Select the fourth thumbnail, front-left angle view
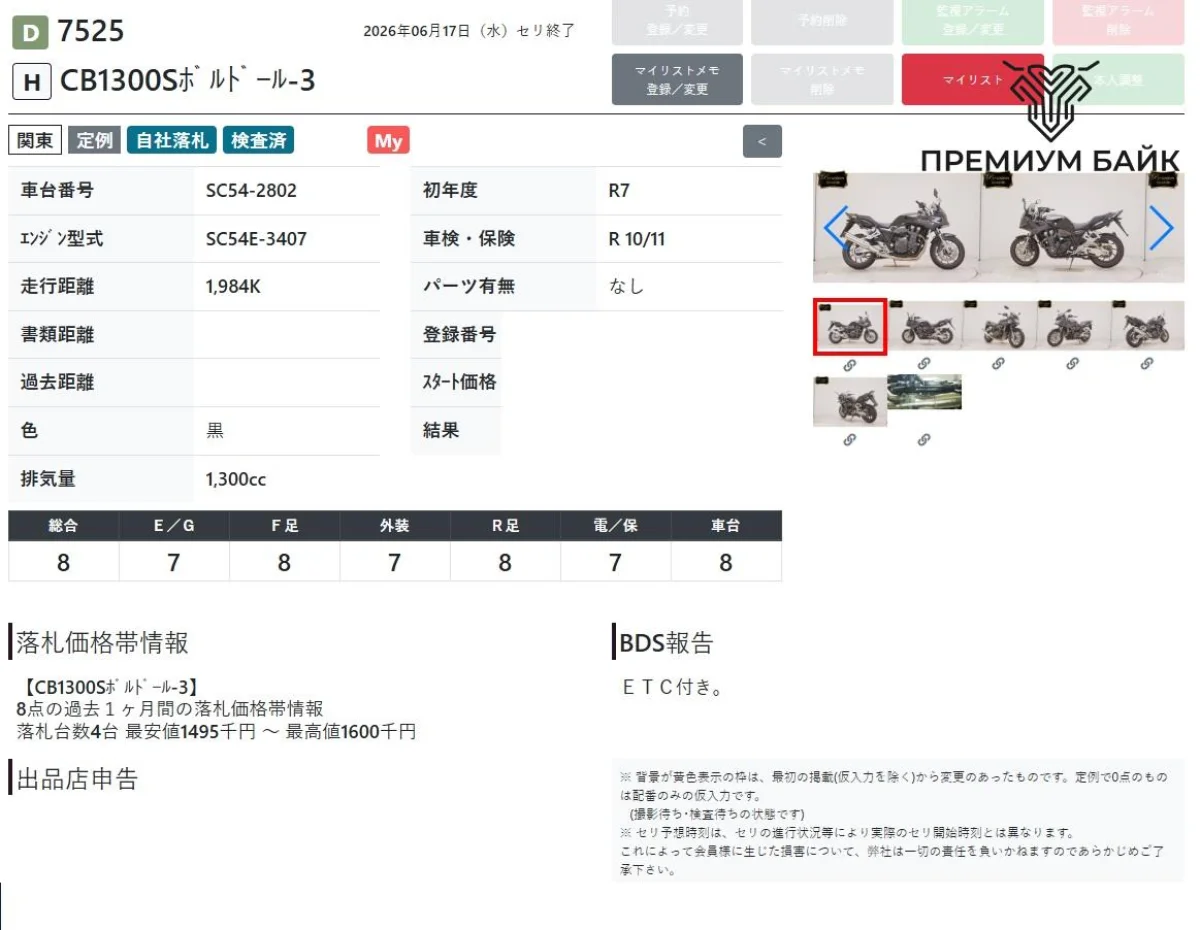This screenshot has height=930, width=1200. (1073, 326)
